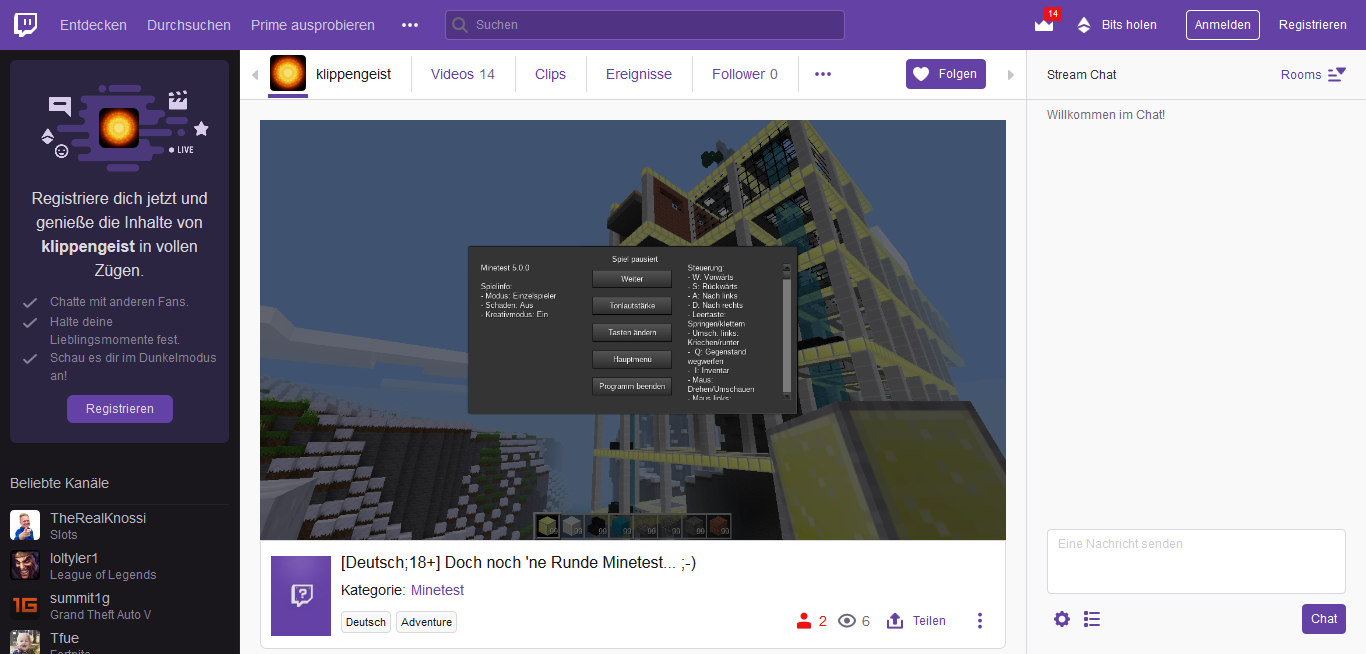Open Tfue channel
This screenshot has width=1366, height=654.
click(x=120, y=642)
